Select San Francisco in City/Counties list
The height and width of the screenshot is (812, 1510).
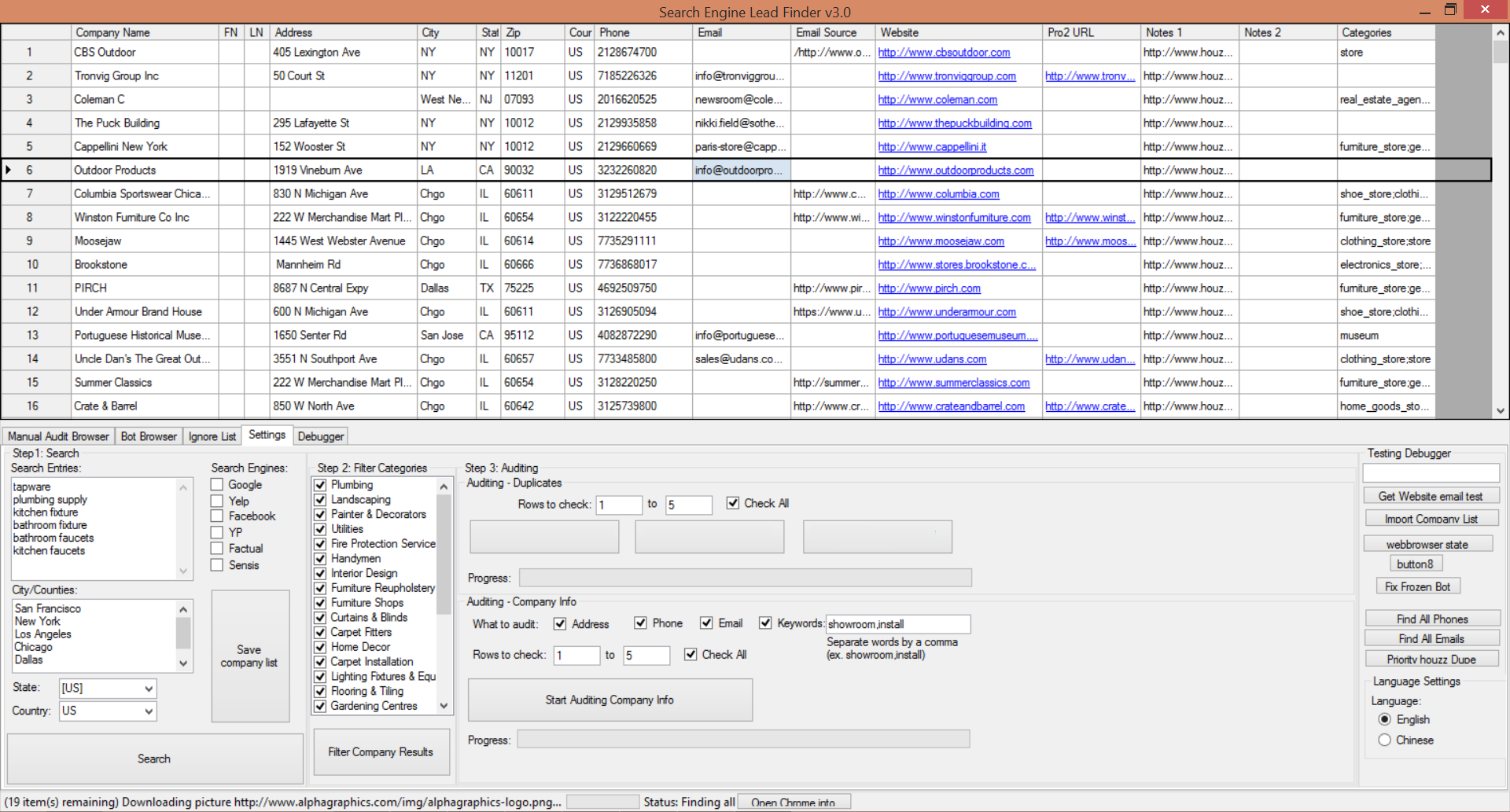[48, 608]
